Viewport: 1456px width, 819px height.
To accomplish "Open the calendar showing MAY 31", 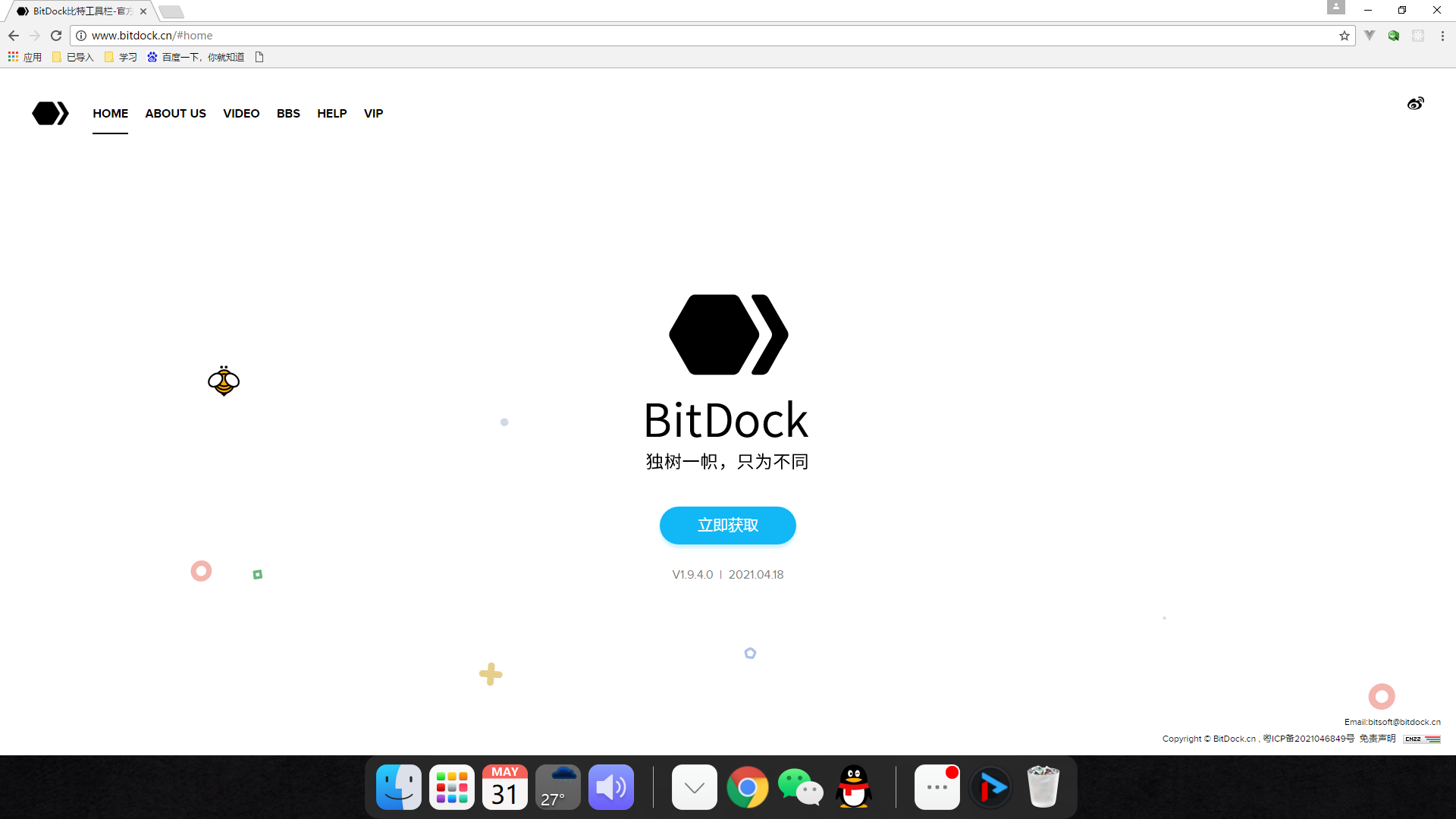I will point(505,787).
